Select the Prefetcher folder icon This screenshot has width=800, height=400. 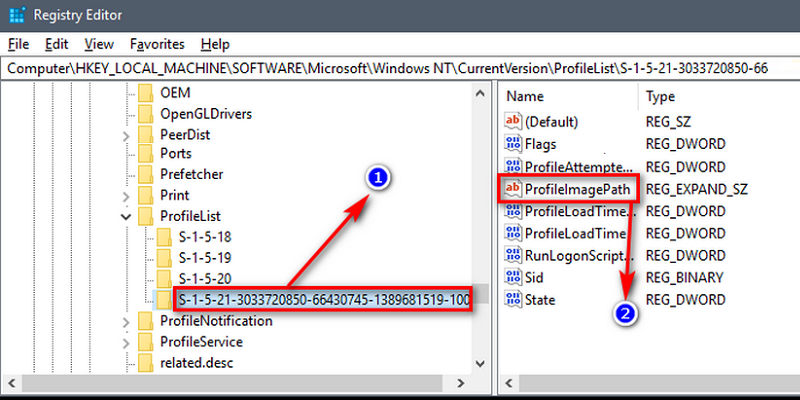(146, 174)
